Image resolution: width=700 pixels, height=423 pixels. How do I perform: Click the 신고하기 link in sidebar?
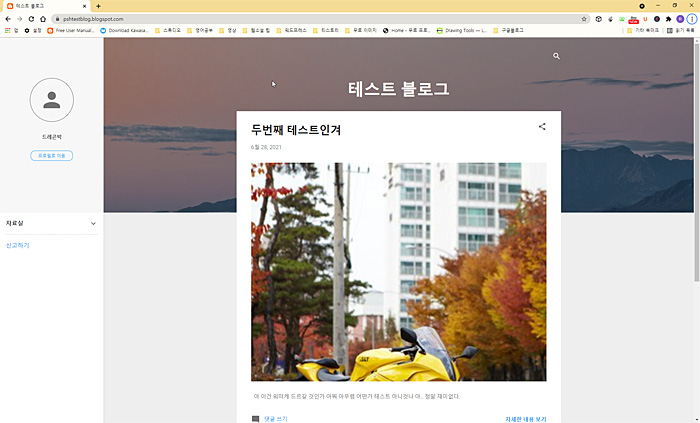pyautogui.click(x=17, y=245)
